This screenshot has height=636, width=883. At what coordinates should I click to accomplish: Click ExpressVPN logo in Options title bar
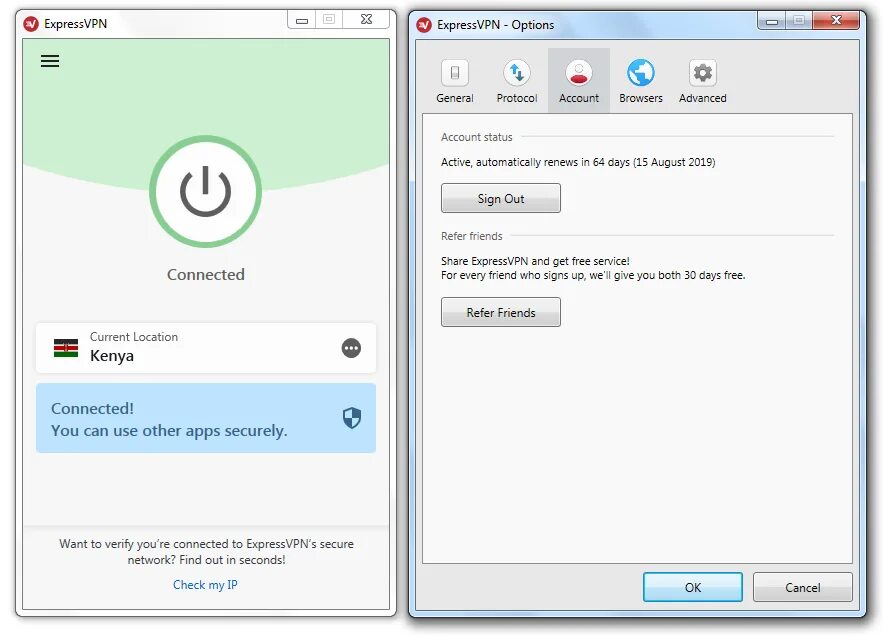point(424,25)
